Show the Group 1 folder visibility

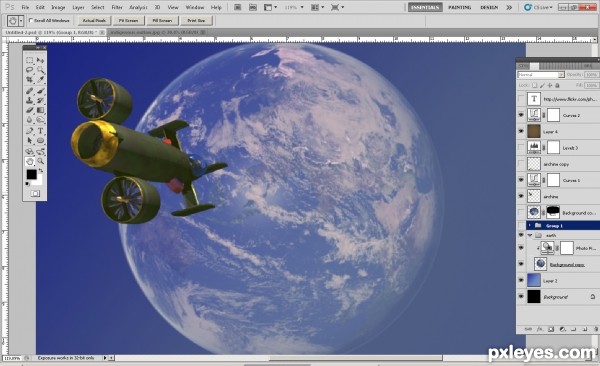521,225
